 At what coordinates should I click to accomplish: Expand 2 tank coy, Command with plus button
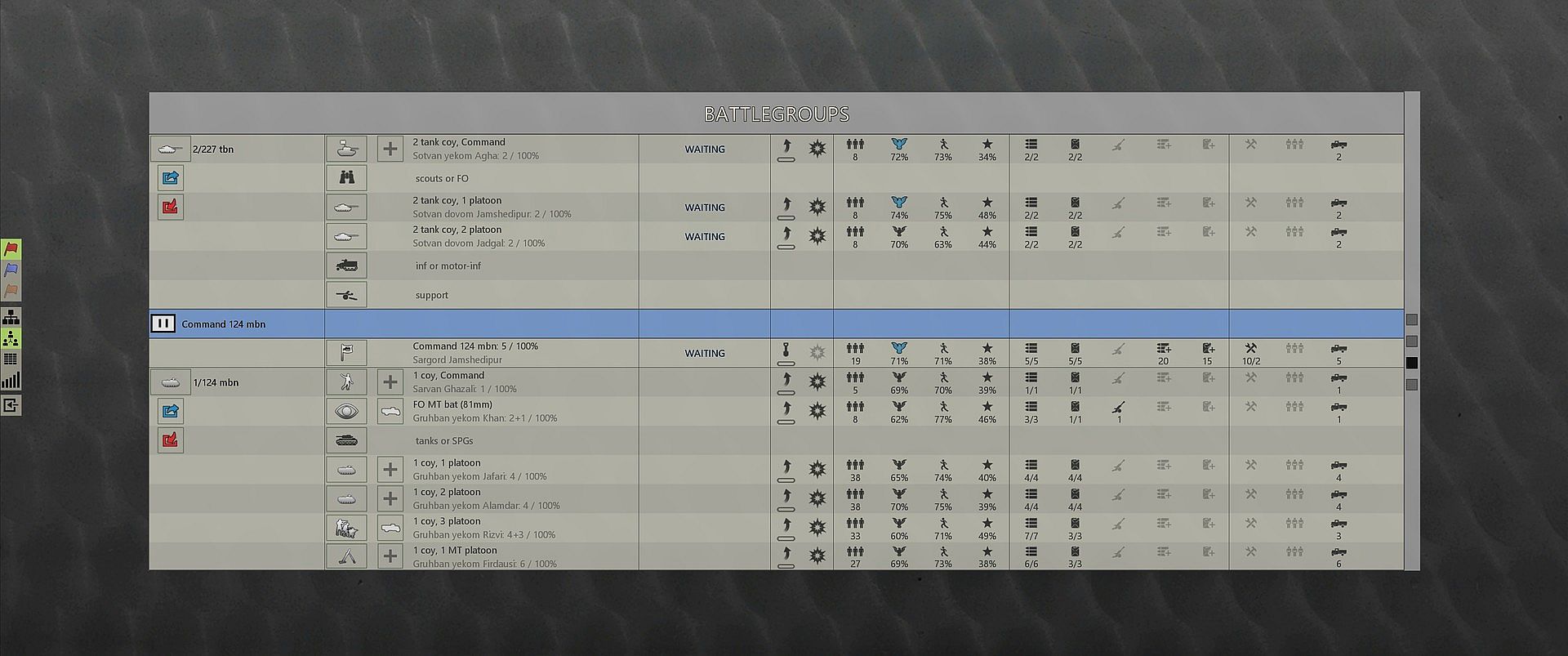pos(390,149)
